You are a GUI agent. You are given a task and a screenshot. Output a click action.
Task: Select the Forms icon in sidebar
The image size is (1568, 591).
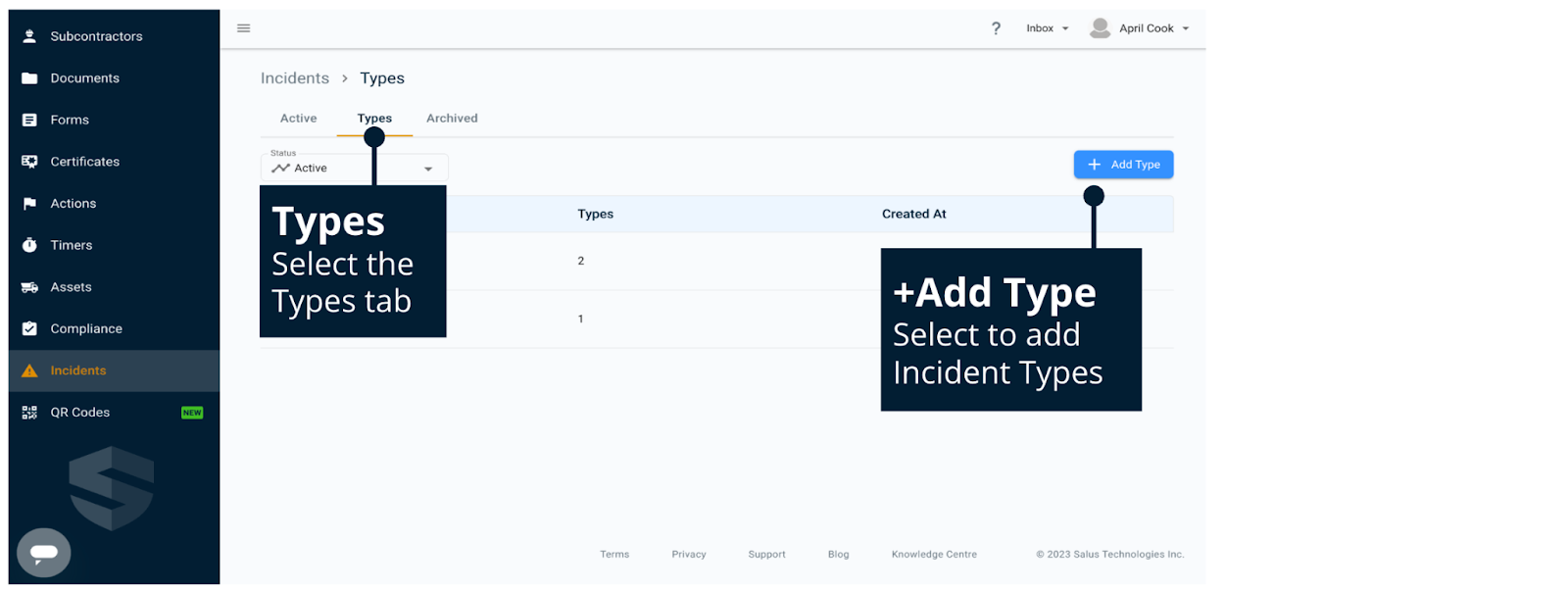29,120
